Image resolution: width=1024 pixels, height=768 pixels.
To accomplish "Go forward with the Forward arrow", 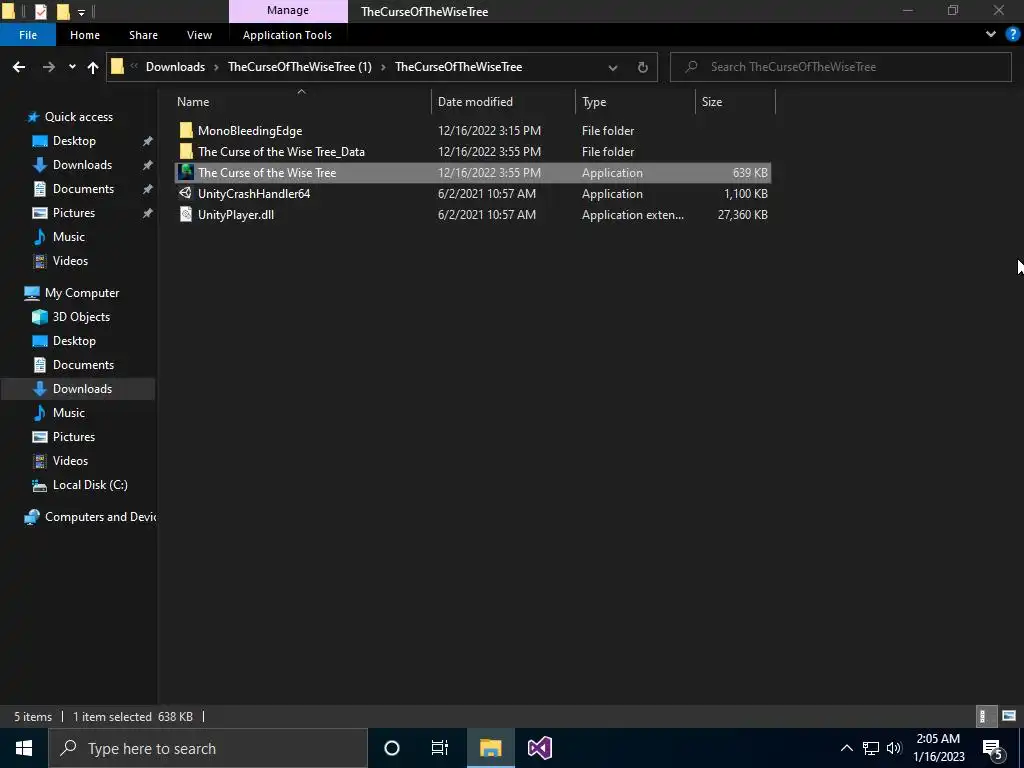I will (49, 67).
